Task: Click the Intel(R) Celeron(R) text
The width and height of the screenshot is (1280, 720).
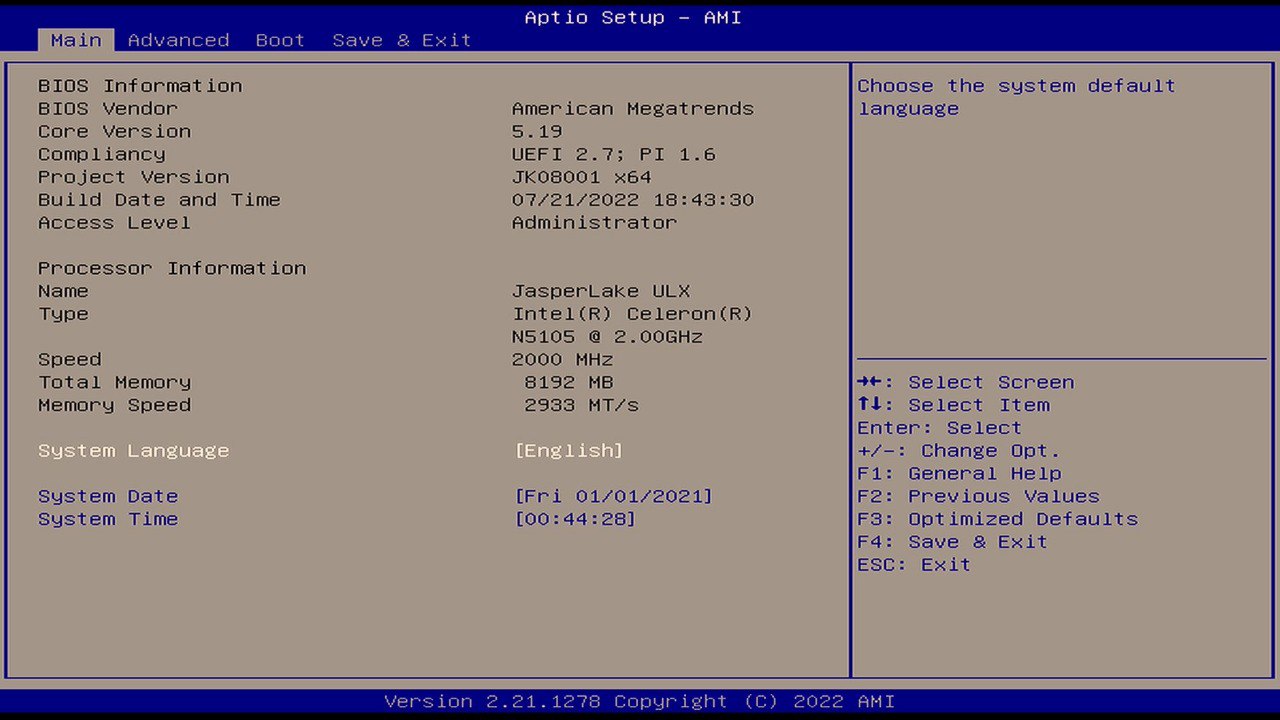Action: point(633,314)
